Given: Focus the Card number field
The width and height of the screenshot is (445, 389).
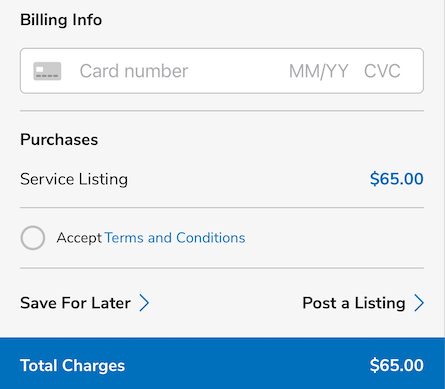Looking at the screenshot, I should point(134,71).
